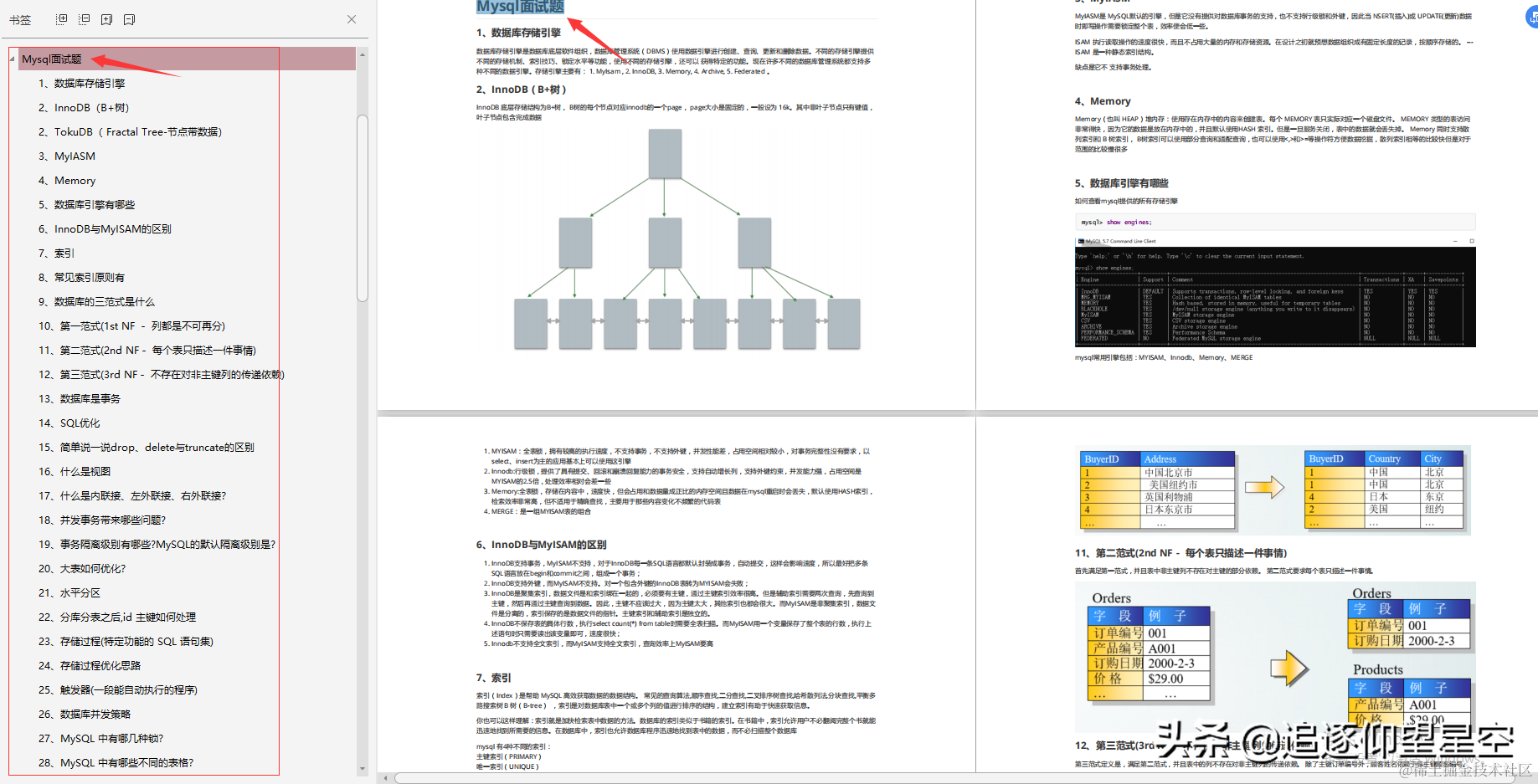Image resolution: width=1538 pixels, height=784 pixels.
Task: Click heading 2、InnoDB（B+树）in document
Action: point(522,90)
